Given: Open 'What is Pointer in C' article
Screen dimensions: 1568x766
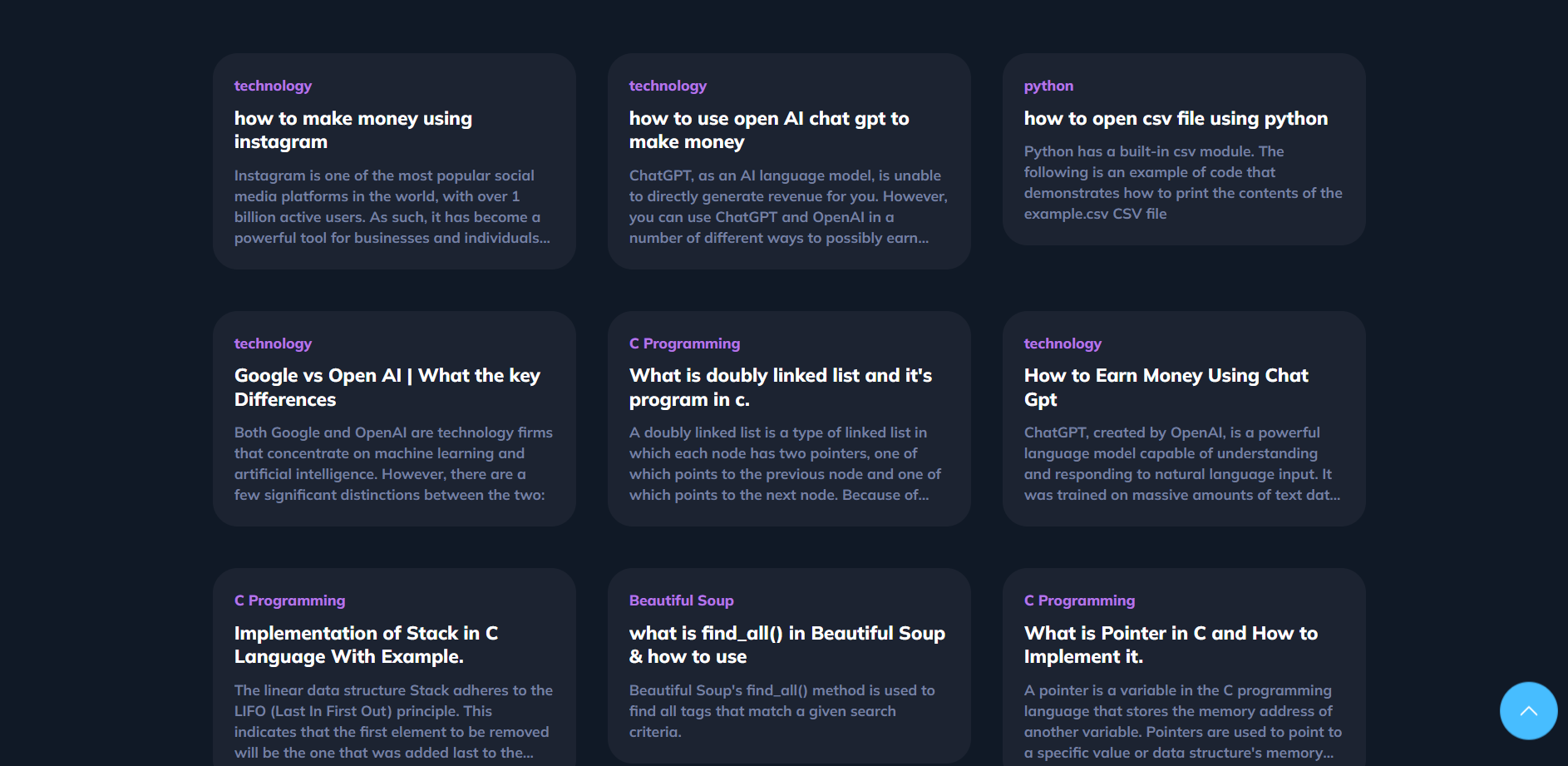Looking at the screenshot, I should point(1171,645).
